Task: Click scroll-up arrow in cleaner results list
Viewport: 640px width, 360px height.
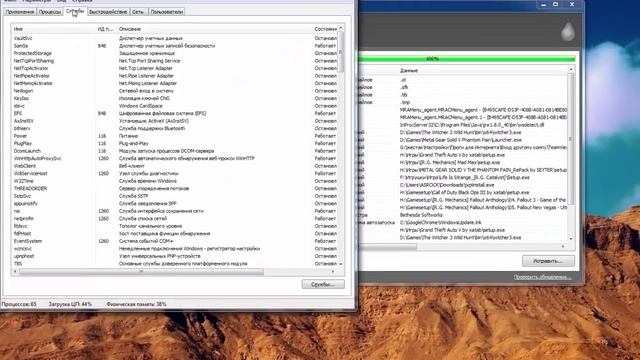Action: pos(571,70)
